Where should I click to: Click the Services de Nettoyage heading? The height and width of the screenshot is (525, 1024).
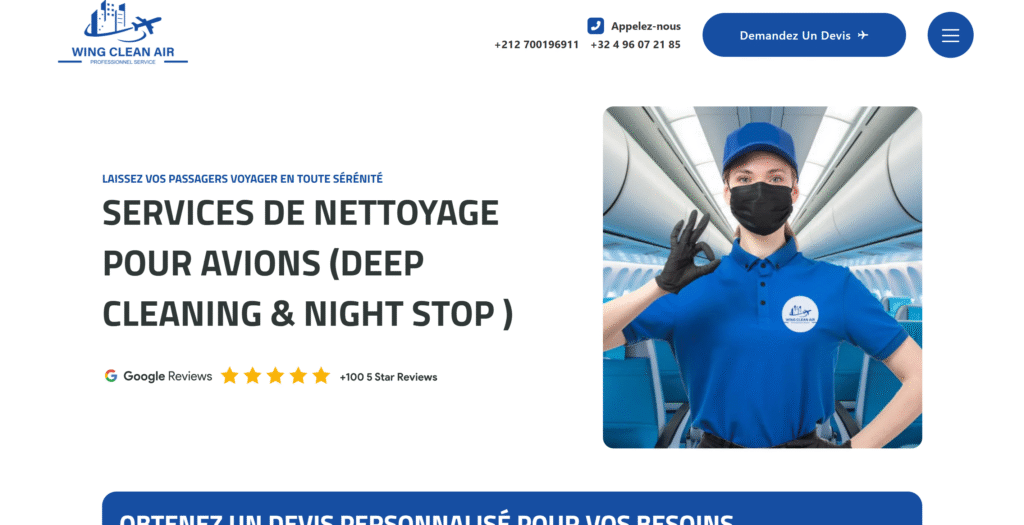click(308, 263)
